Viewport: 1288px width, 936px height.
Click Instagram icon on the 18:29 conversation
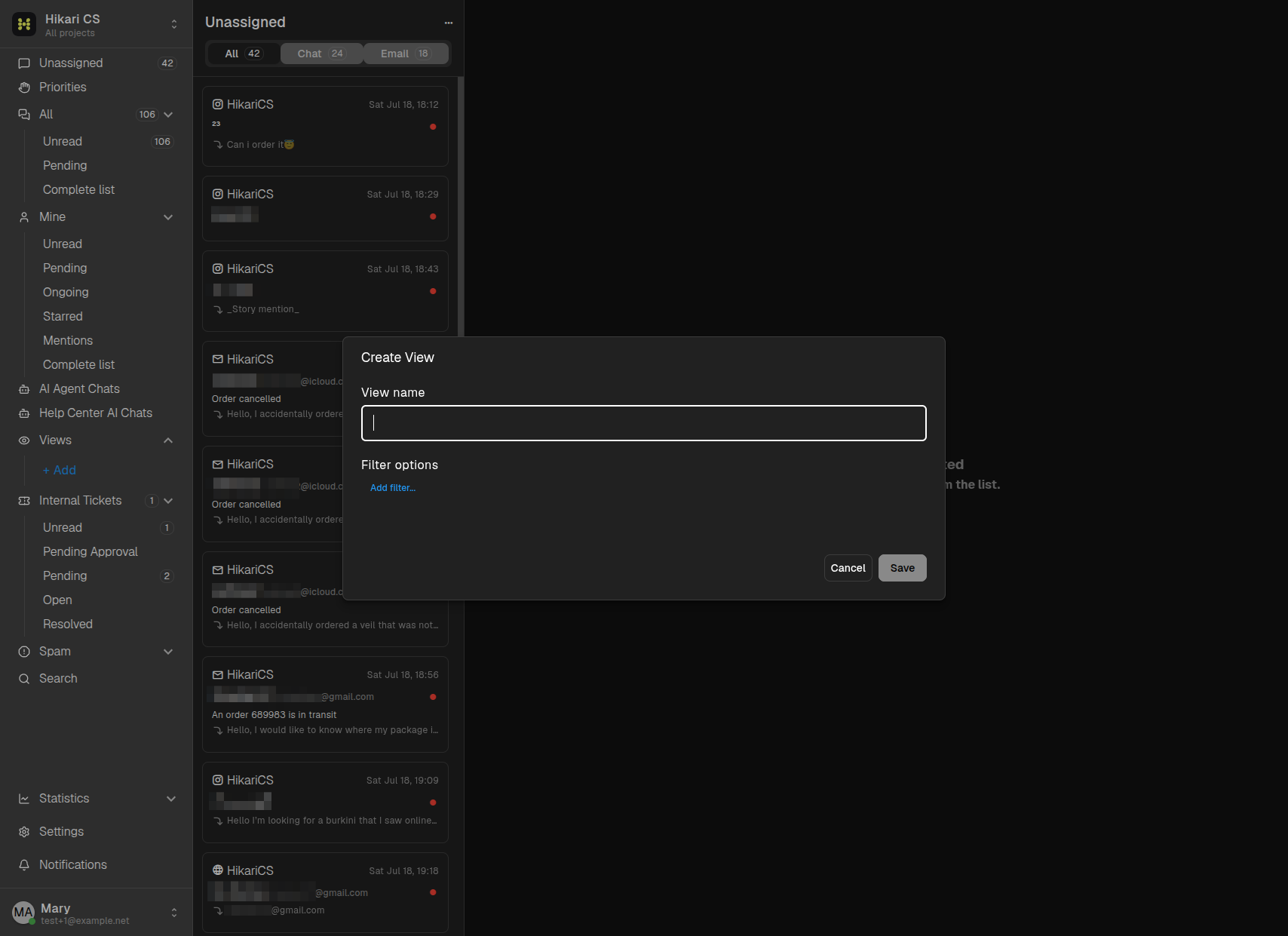click(218, 194)
